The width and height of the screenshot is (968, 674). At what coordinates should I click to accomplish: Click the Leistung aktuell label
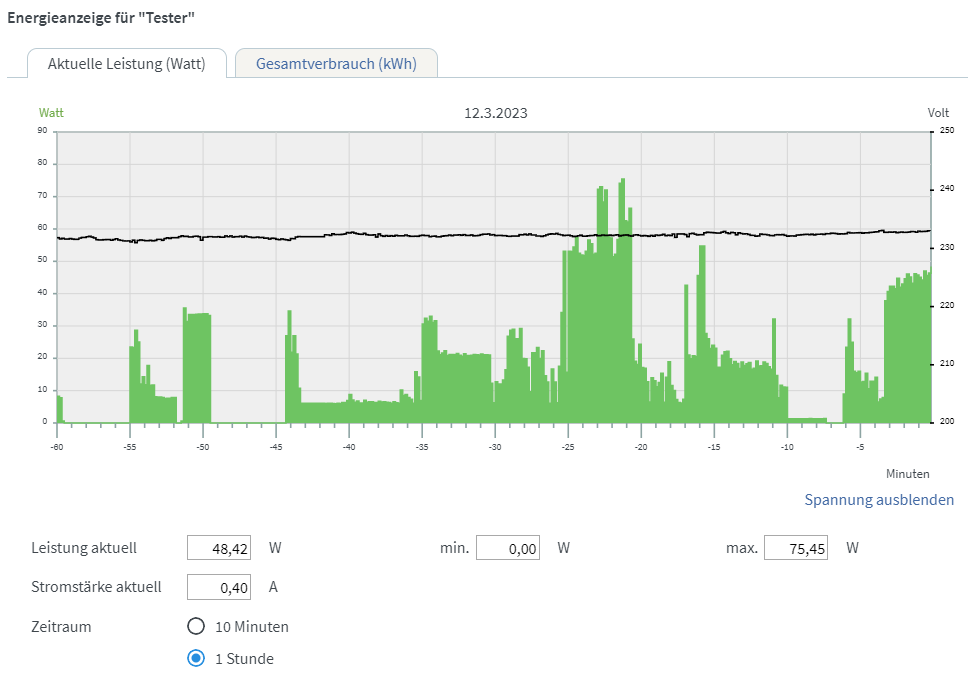click(x=84, y=548)
